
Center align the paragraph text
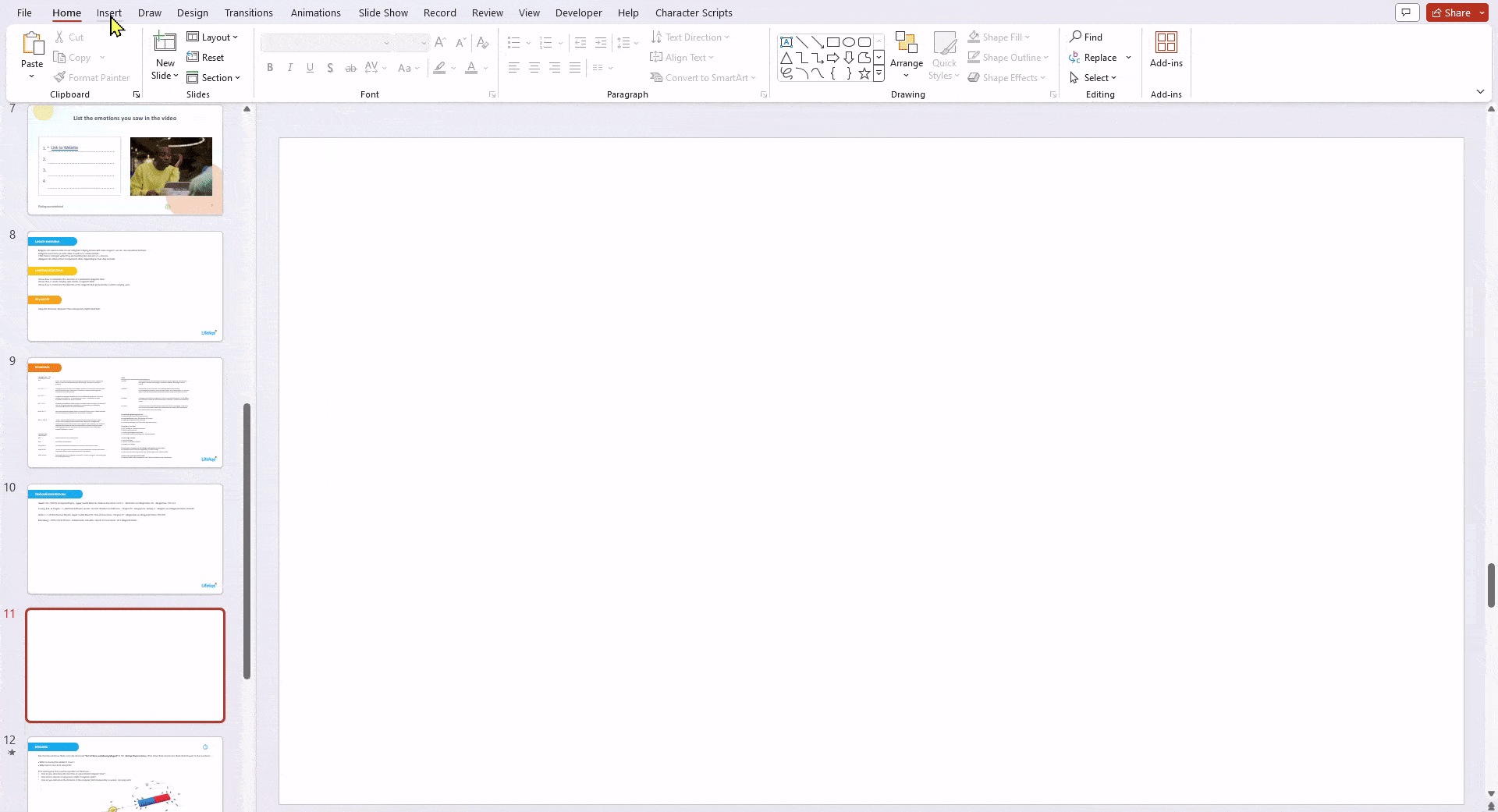coord(534,68)
